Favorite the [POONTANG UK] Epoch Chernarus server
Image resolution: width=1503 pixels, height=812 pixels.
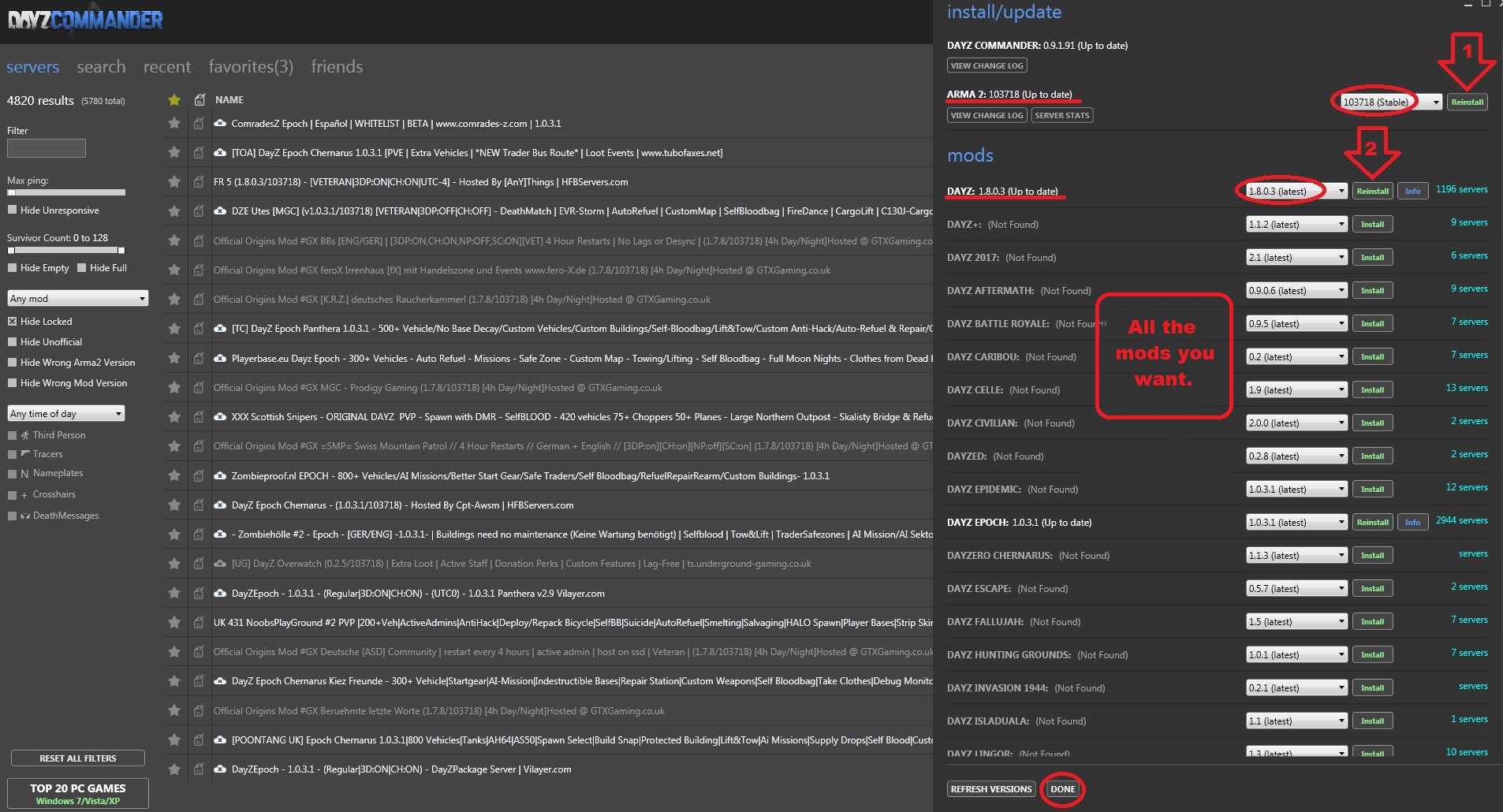pos(174,739)
